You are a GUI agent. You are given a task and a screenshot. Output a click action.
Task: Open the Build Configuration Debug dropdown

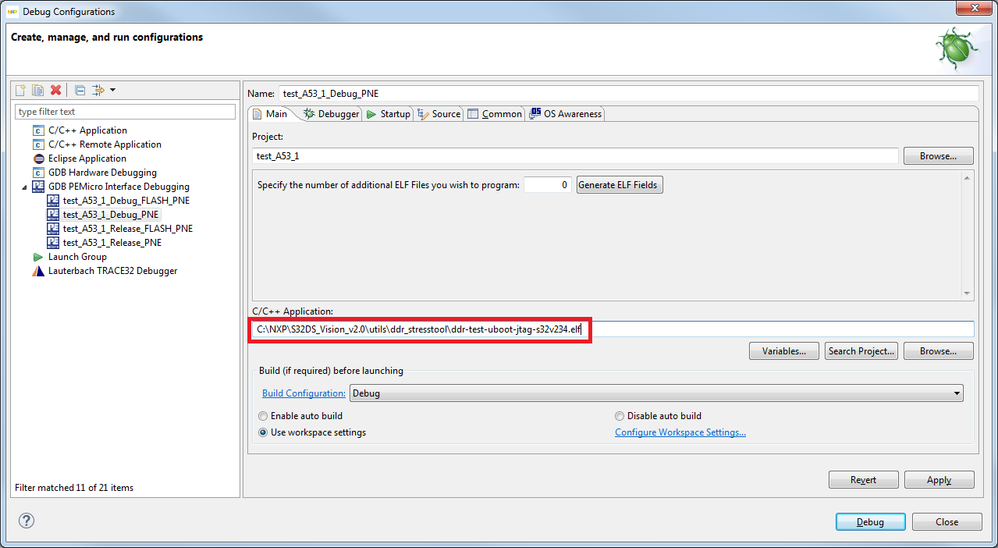point(656,393)
